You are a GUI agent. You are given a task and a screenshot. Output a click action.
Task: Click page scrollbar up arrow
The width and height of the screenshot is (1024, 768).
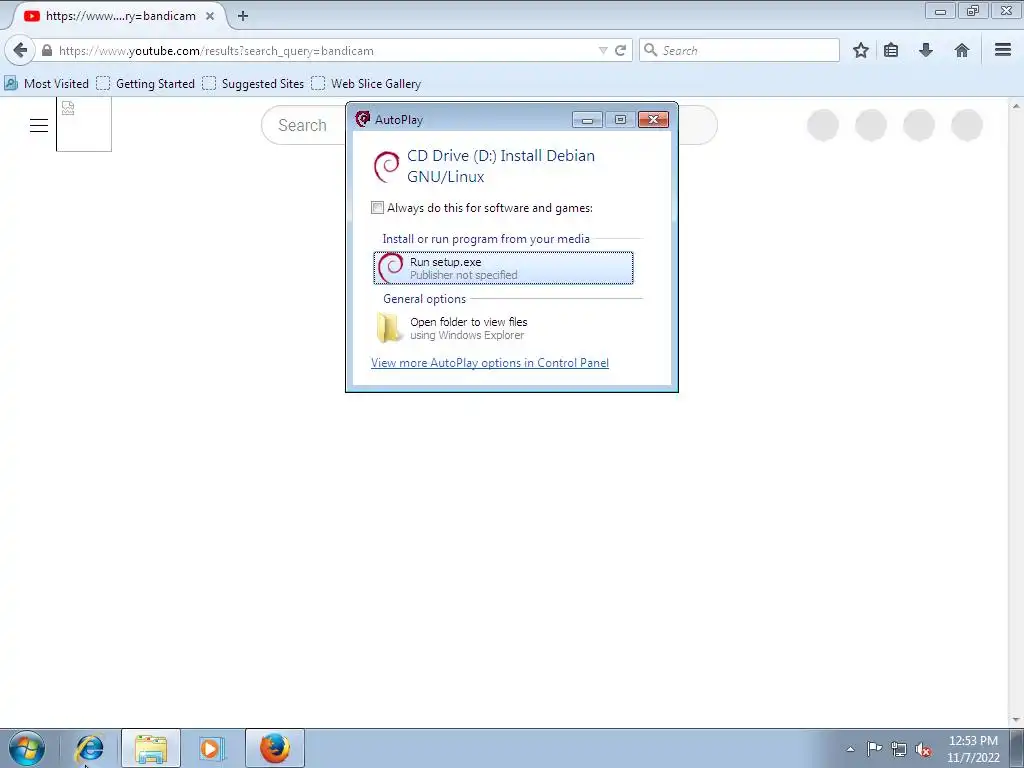pos(1016,105)
